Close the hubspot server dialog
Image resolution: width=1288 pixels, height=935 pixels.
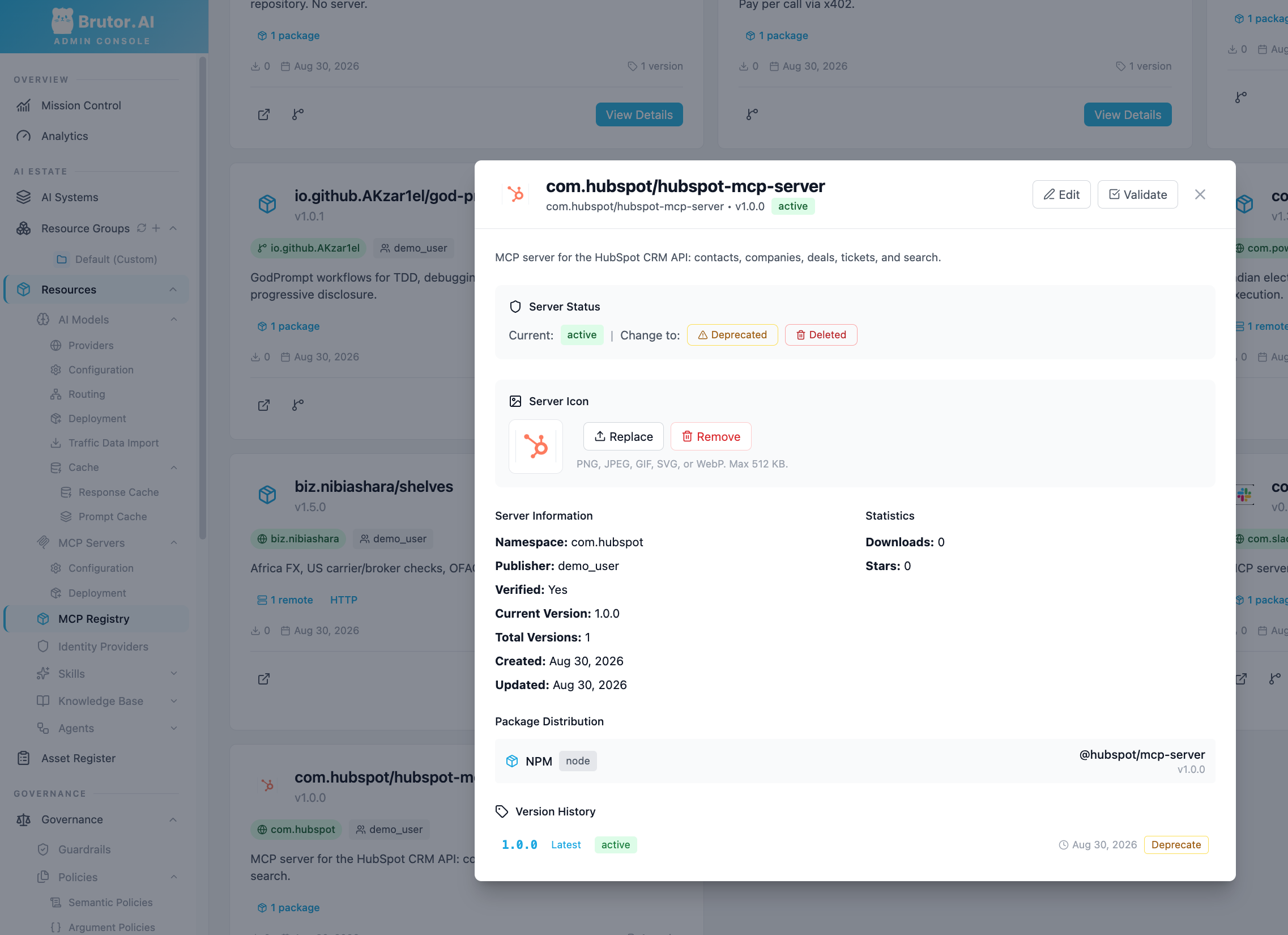coord(1200,194)
